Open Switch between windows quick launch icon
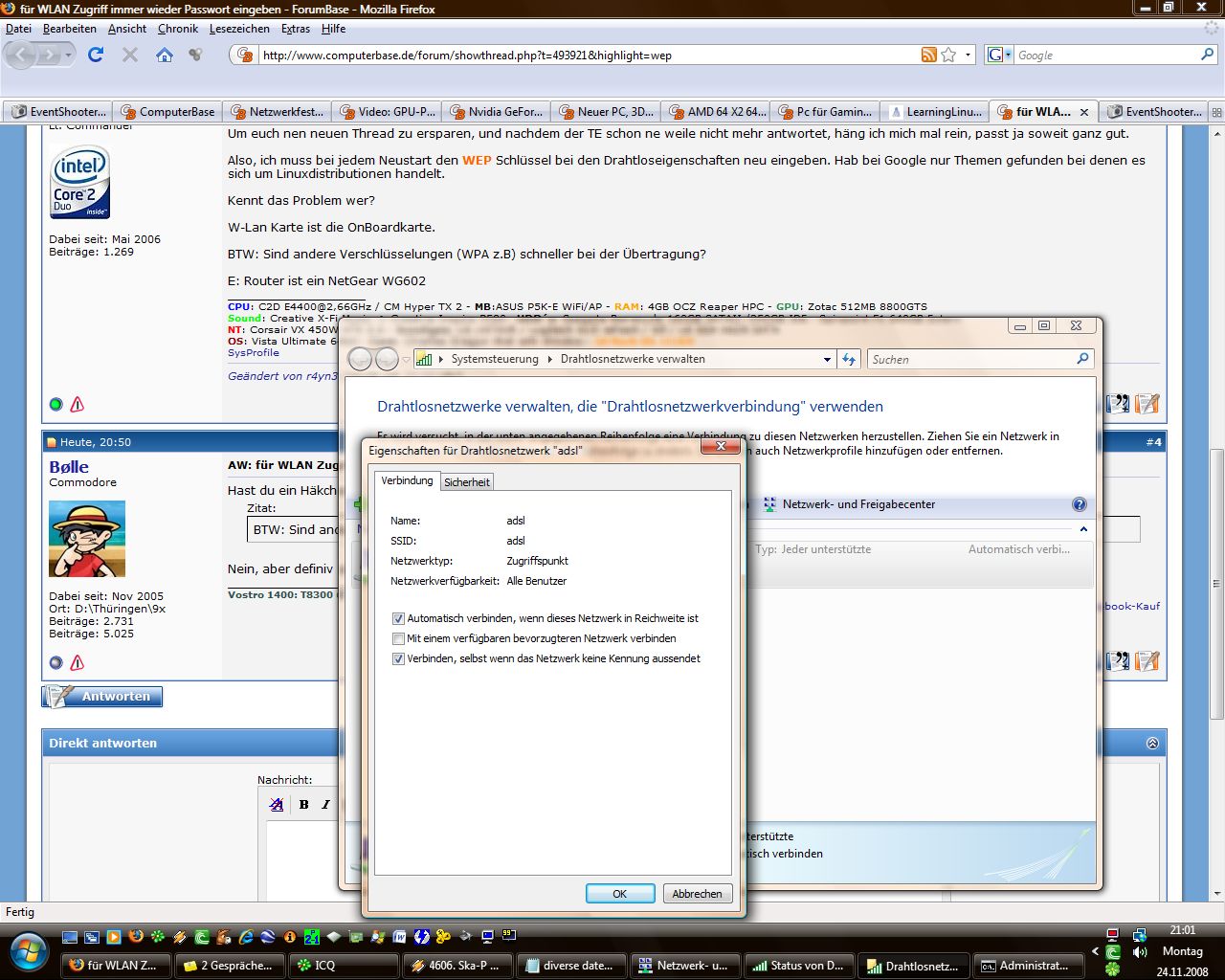The width and height of the screenshot is (1225, 980). pos(92,936)
